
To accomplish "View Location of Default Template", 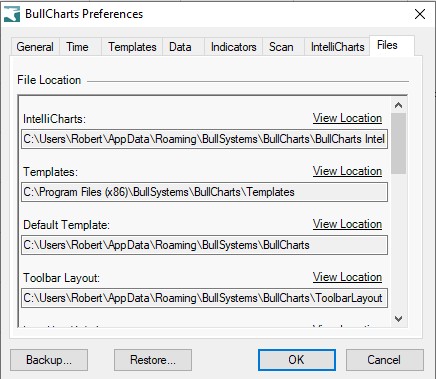I will tap(347, 224).
